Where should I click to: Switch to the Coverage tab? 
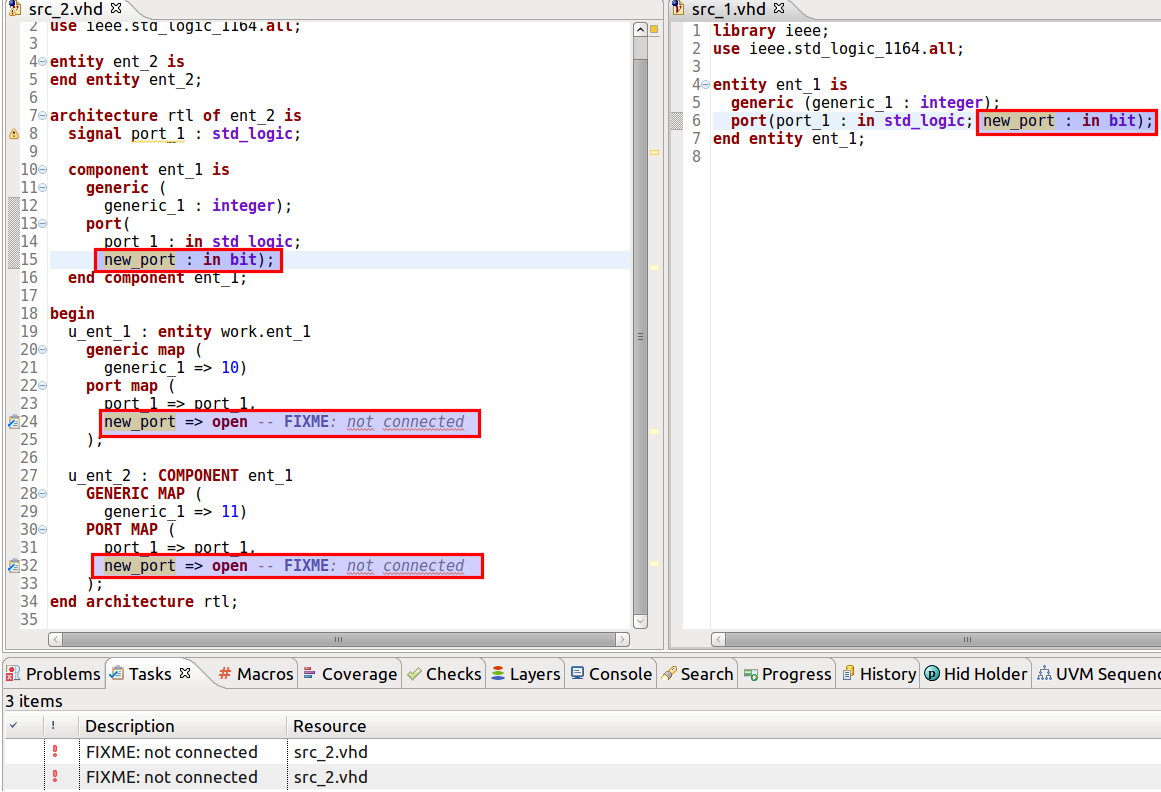349,673
